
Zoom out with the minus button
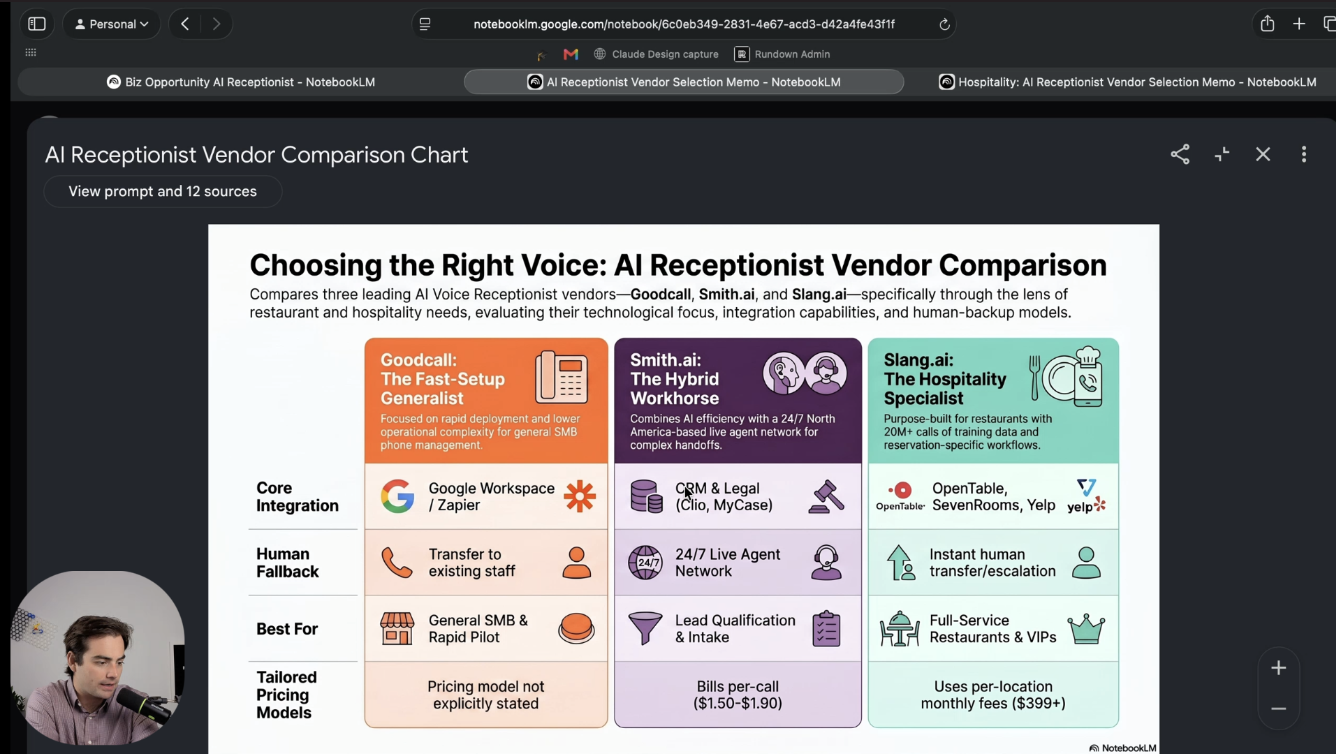(x=1279, y=708)
